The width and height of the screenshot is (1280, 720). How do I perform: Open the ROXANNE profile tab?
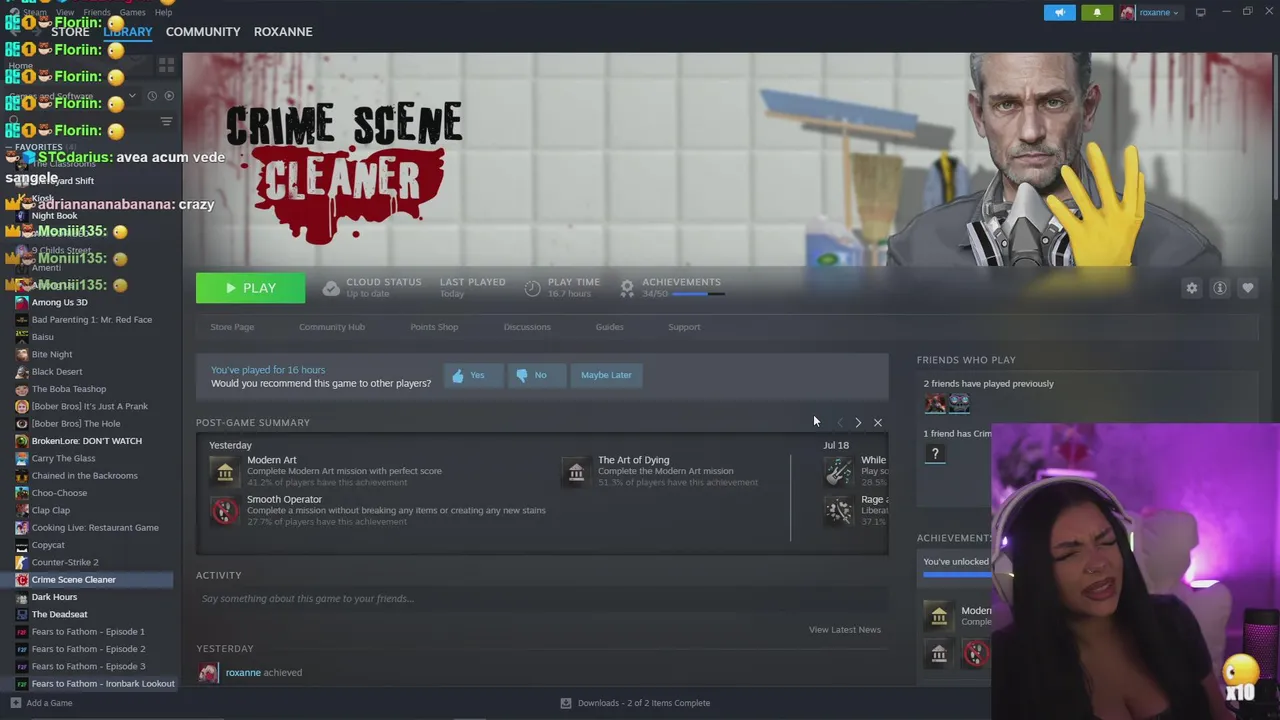coord(283,31)
